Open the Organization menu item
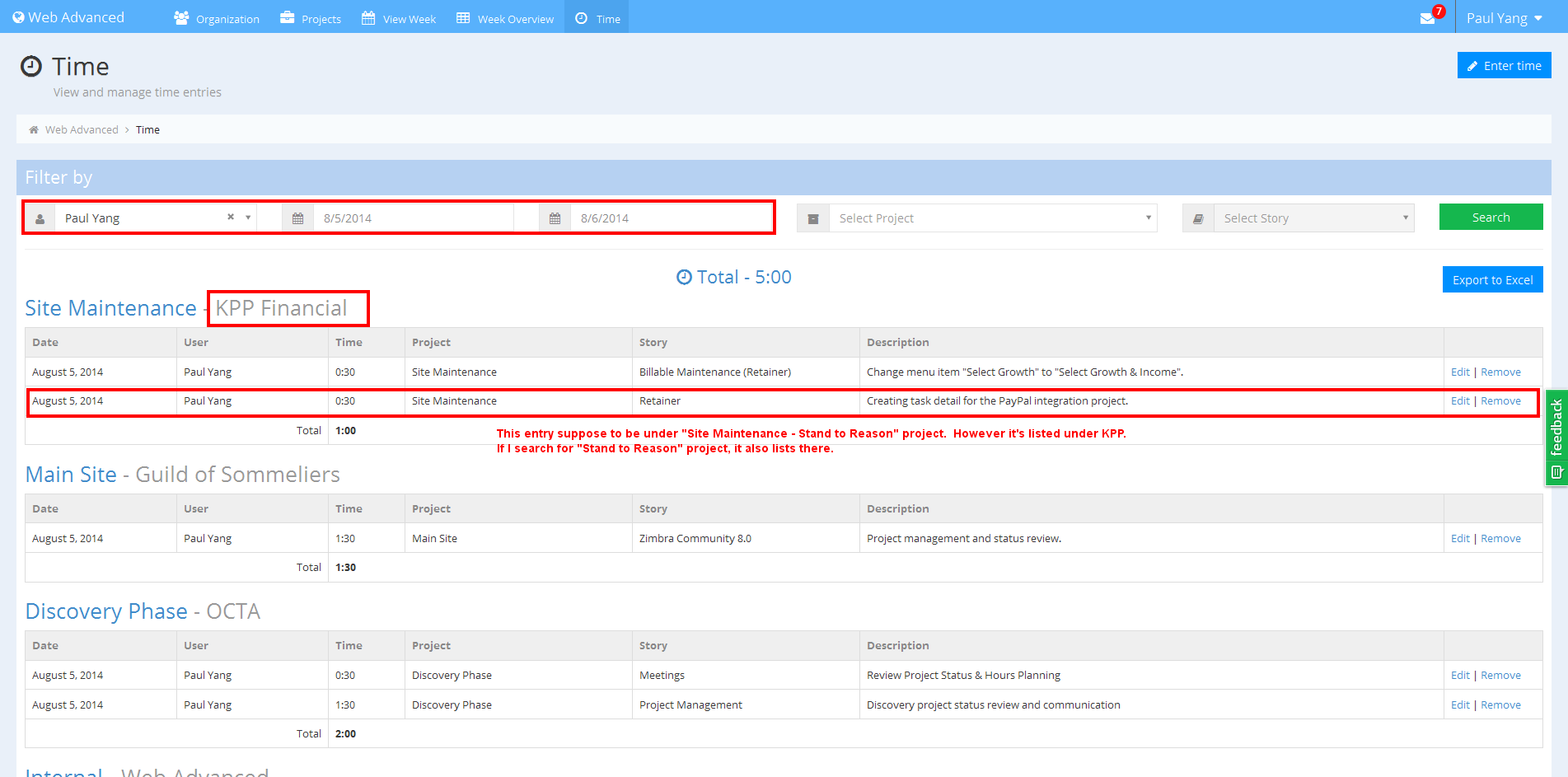Image resolution: width=1568 pixels, height=777 pixels. pyautogui.click(x=217, y=18)
